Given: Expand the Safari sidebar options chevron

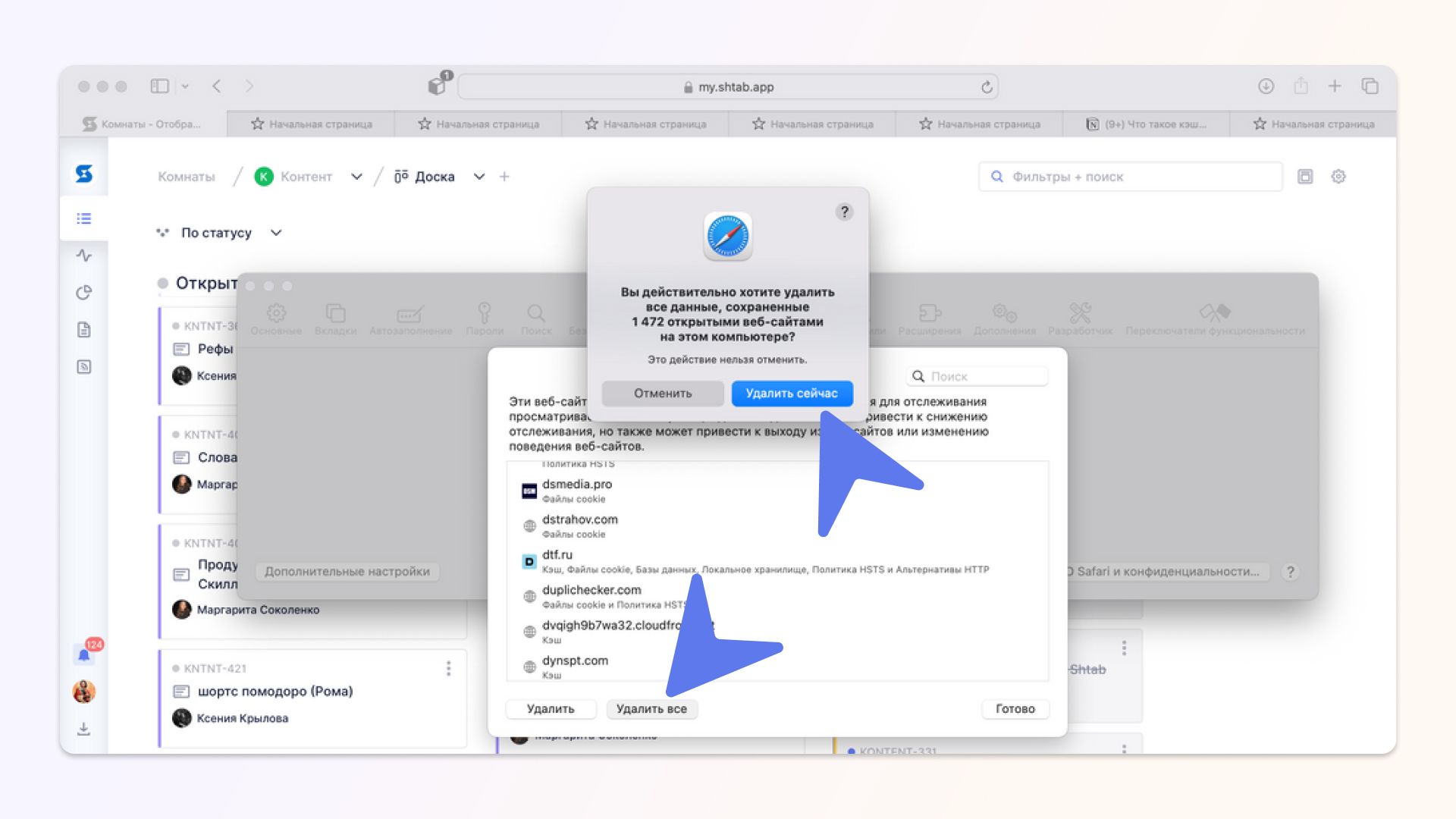Looking at the screenshot, I should pos(185,86).
